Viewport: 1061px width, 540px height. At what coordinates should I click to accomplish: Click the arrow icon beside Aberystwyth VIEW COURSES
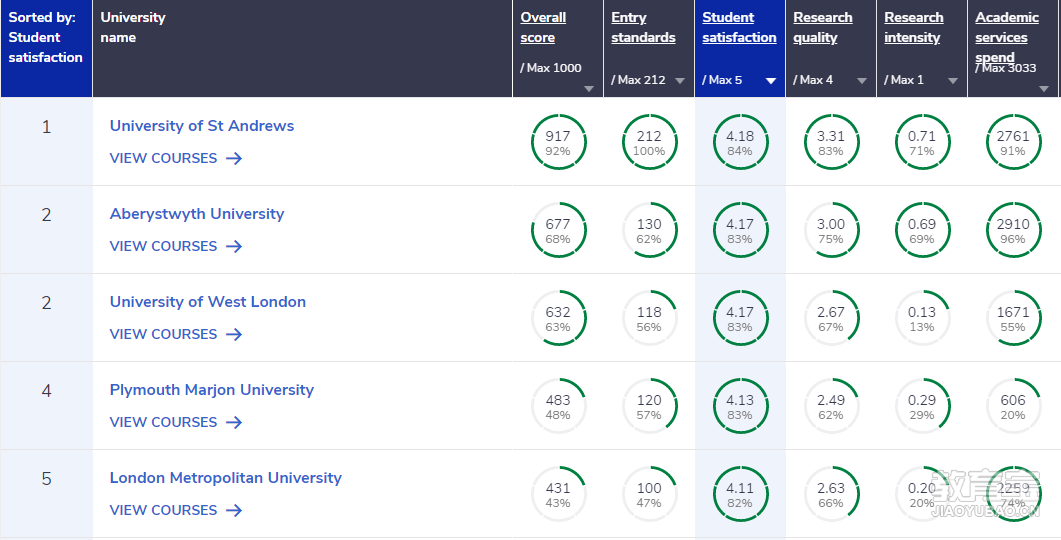[234, 246]
